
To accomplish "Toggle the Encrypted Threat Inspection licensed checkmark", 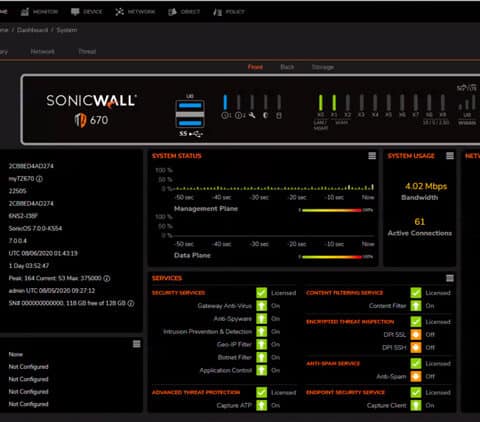I will tap(416, 322).
